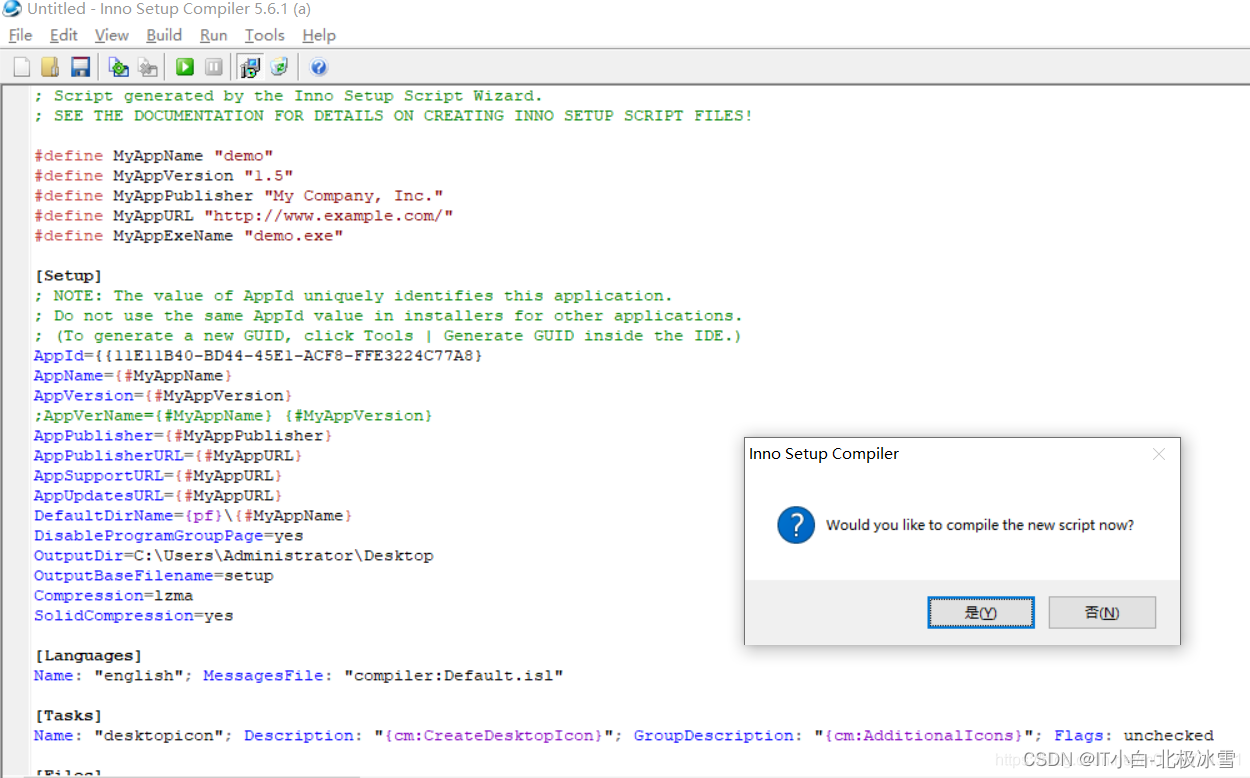
Task: Click the commented ;AppVerName line
Action: [233, 416]
